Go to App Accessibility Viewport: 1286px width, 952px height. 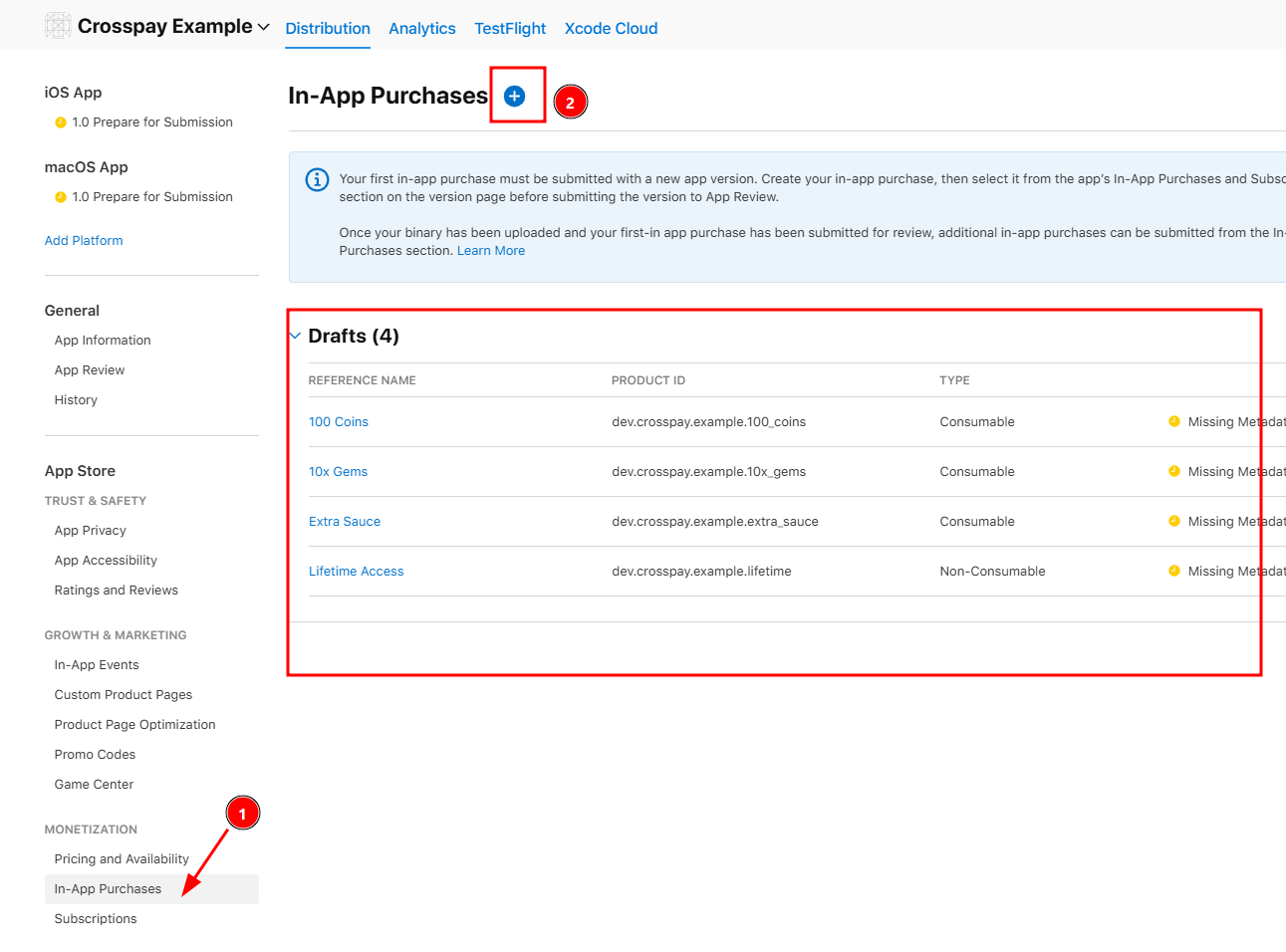106,561
